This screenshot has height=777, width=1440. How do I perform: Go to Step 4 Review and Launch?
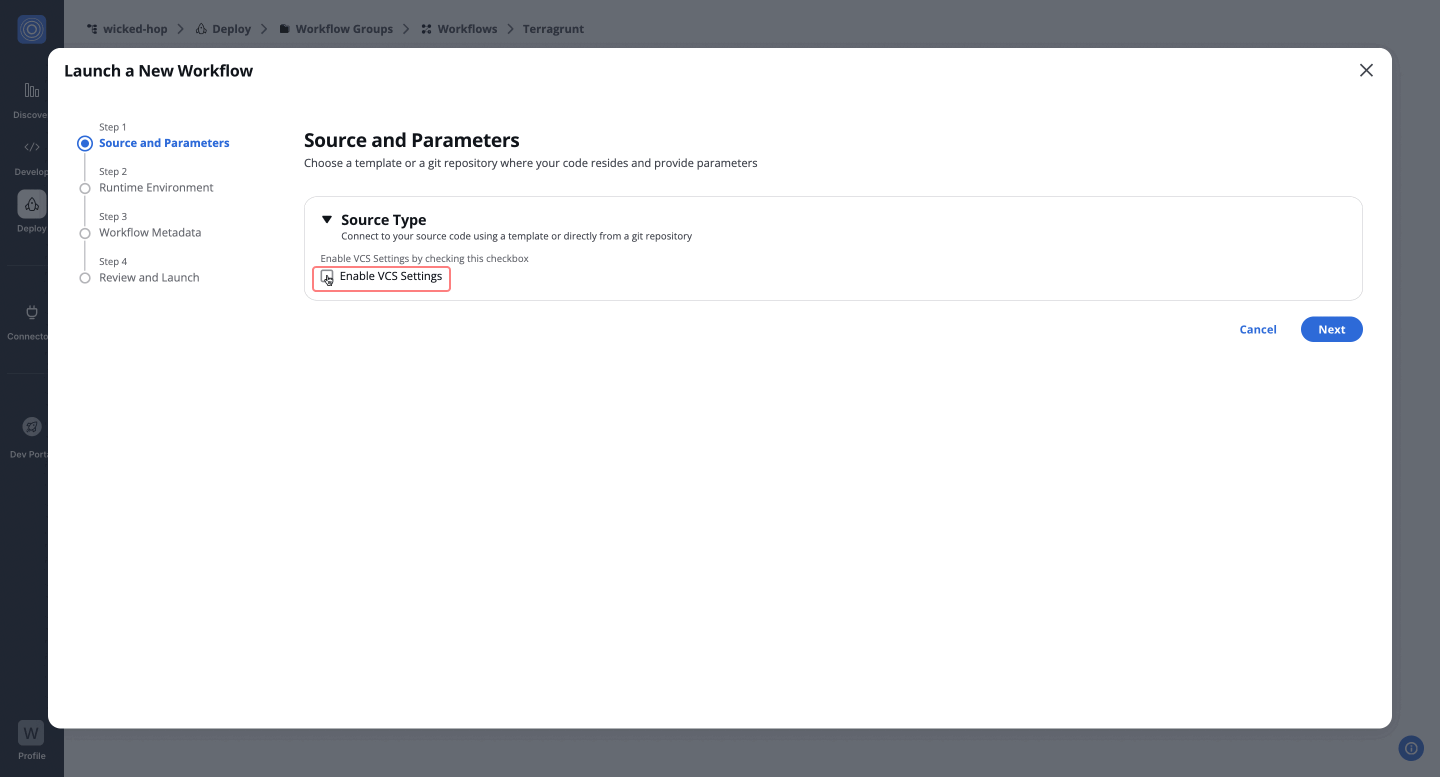(x=149, y=278)
